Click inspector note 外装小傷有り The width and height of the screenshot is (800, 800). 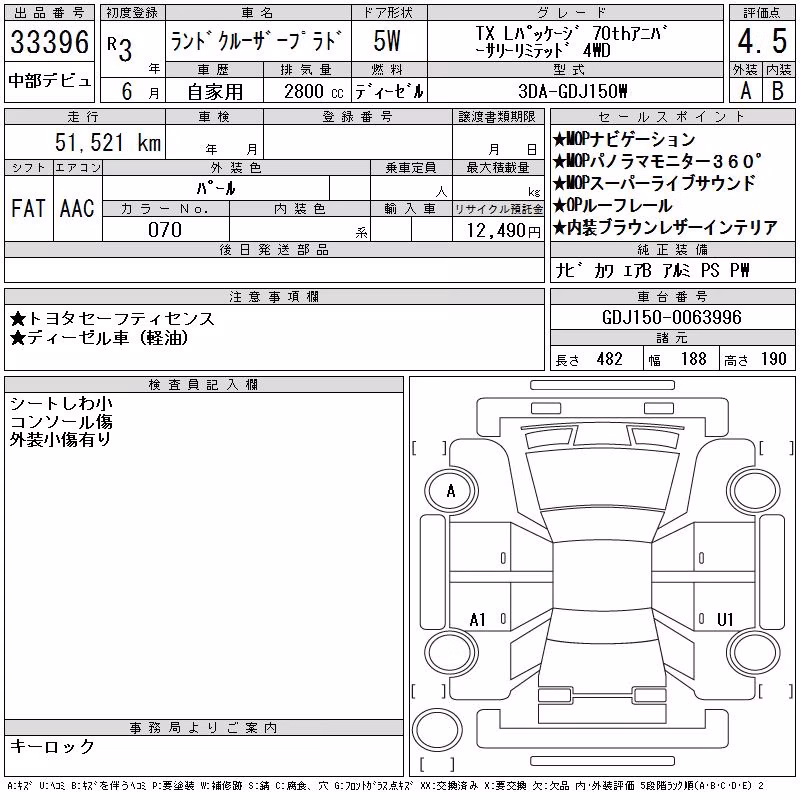click(60, 439)
